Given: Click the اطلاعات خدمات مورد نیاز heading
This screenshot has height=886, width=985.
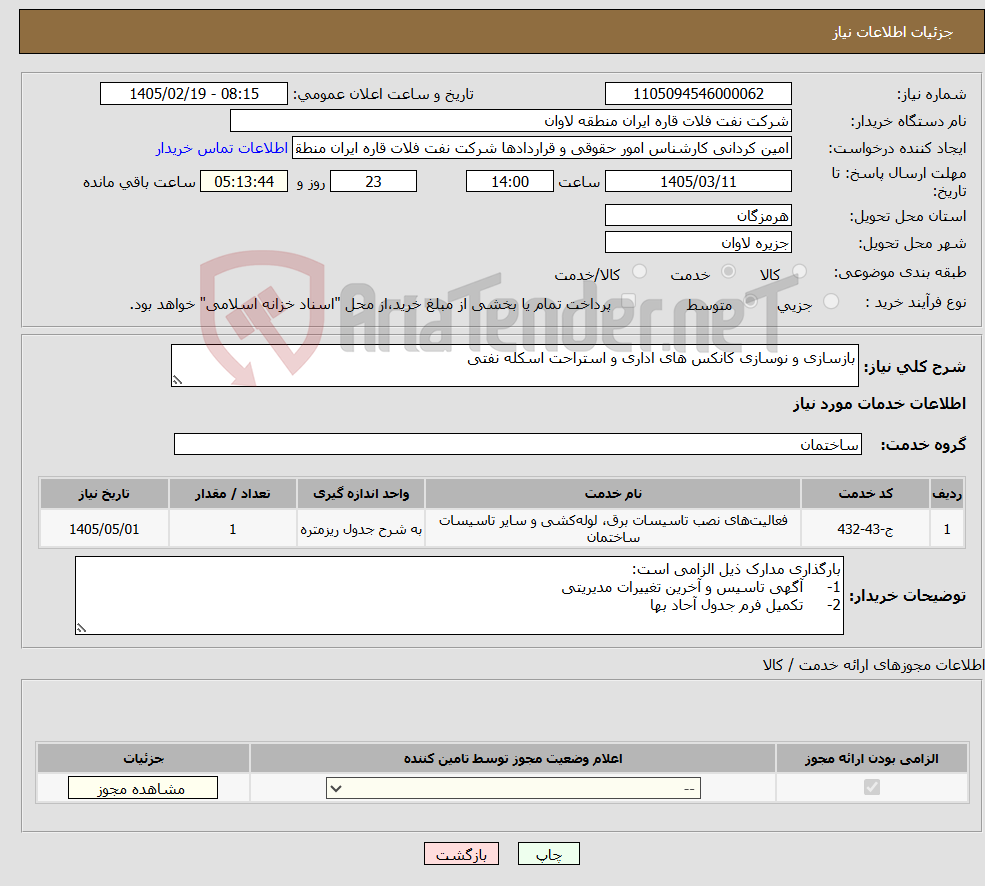Looking at the screenshot, I should 879,403.
